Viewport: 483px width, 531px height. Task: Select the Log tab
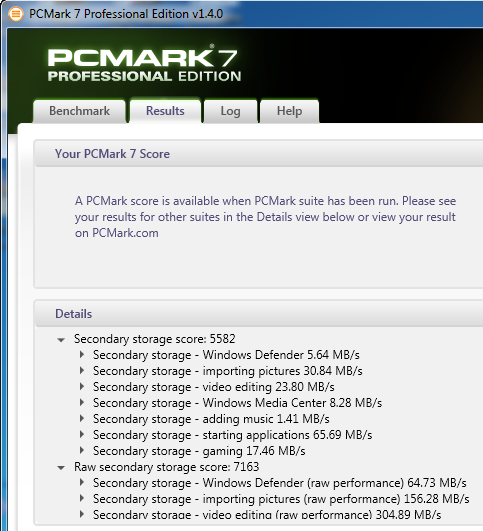point(230,111)
